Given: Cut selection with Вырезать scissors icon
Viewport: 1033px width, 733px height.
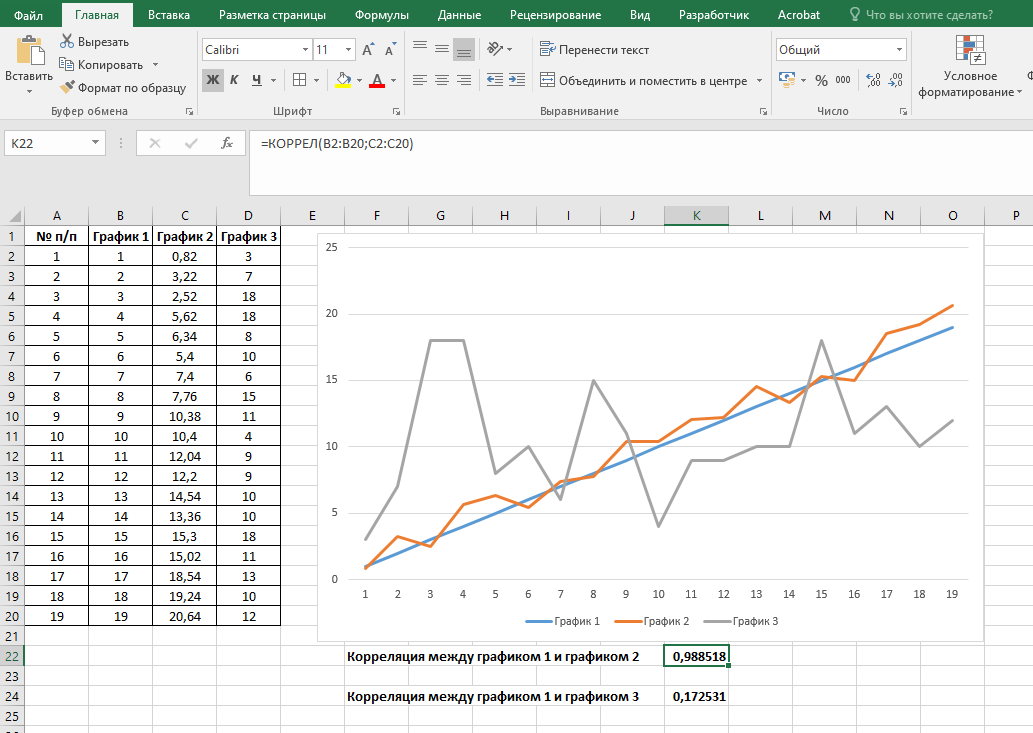Looking at the screenshot, I should 67,41.
